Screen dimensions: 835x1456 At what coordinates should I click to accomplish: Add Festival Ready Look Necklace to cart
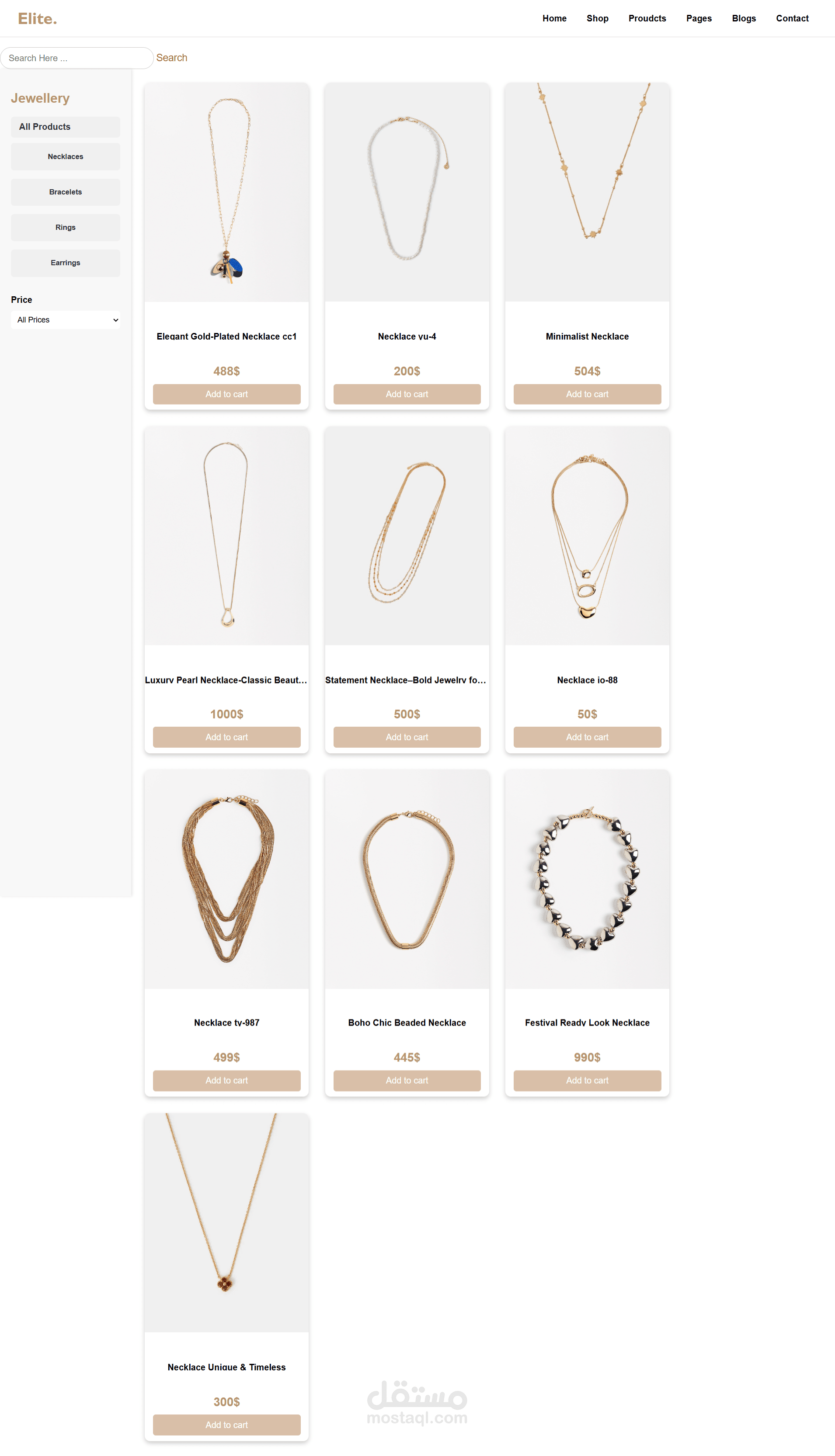point(587,1081)
